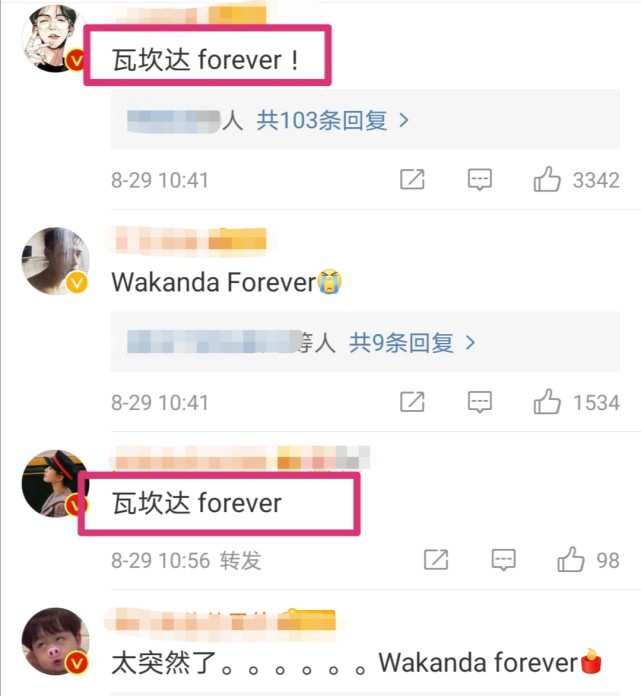Open the 转发 repost link
Viewport: 641px width, 696px height.
tap(241, 560)
